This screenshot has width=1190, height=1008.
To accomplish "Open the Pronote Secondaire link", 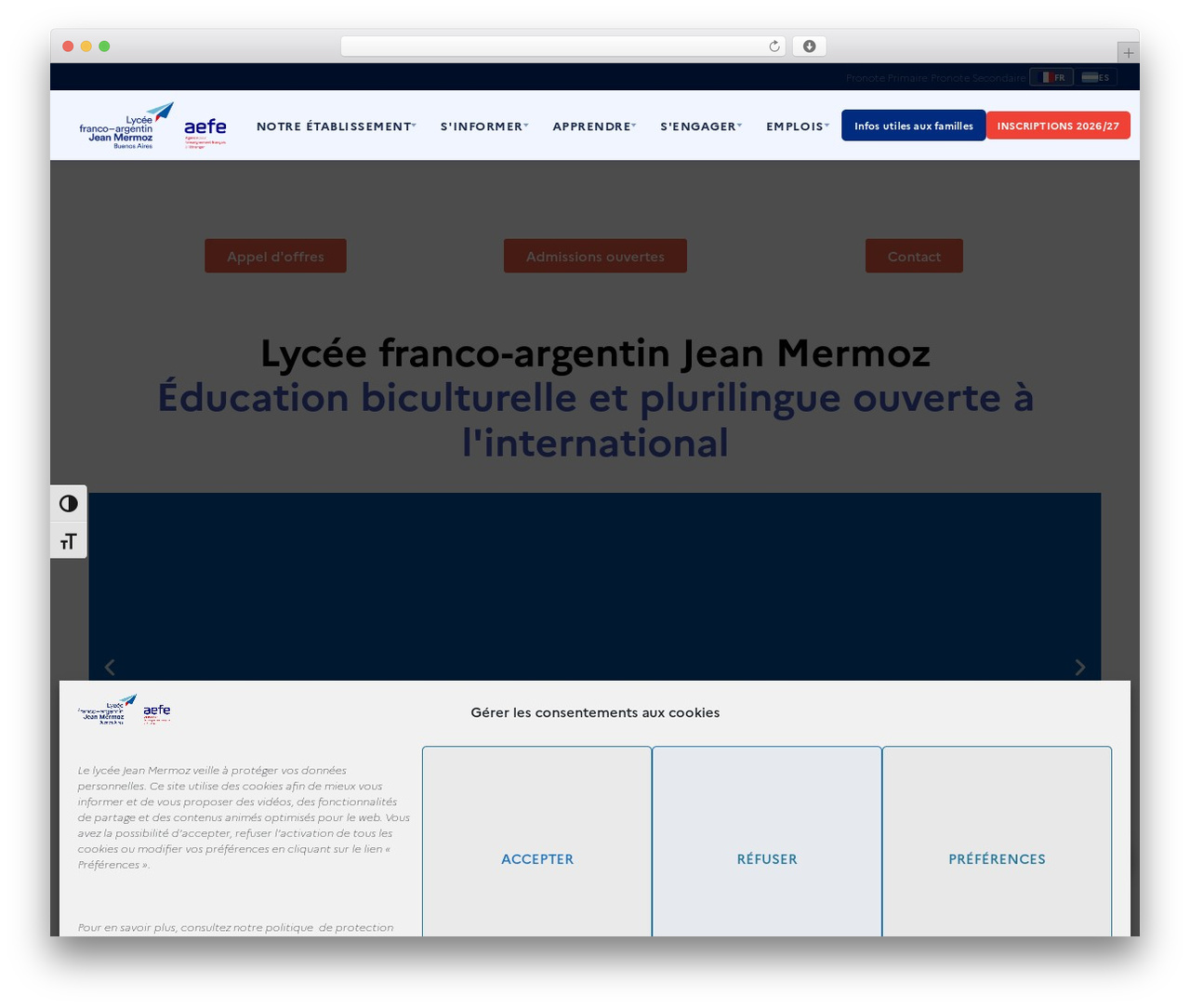I will (x=978, y=78).
